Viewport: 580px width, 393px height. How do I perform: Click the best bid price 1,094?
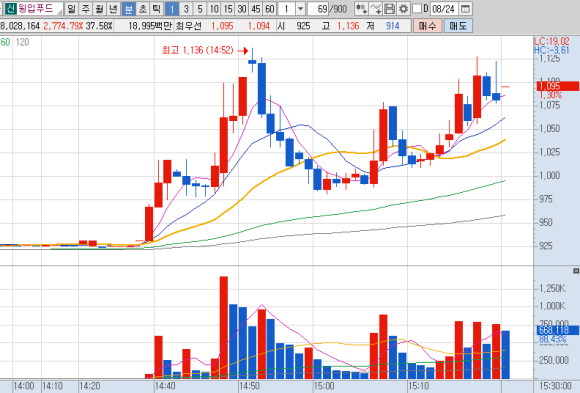click(259, 26)
